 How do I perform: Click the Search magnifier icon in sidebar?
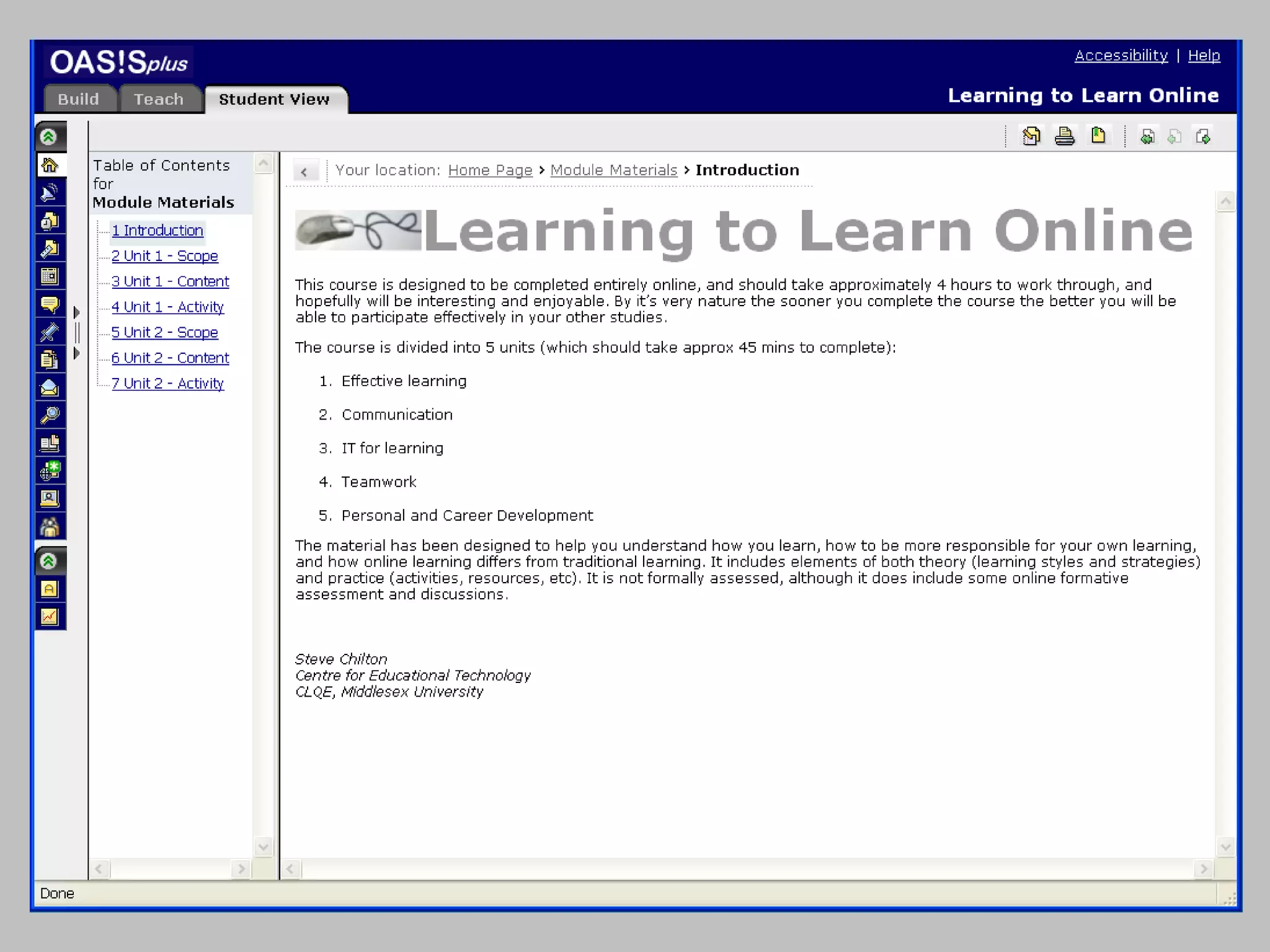click(50, 415)
